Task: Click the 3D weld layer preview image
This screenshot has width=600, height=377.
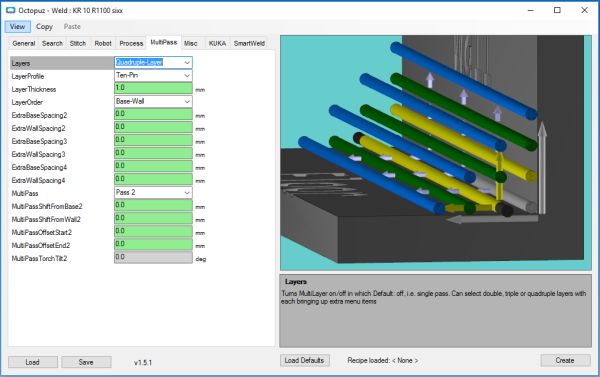Action: click(436, 153)
